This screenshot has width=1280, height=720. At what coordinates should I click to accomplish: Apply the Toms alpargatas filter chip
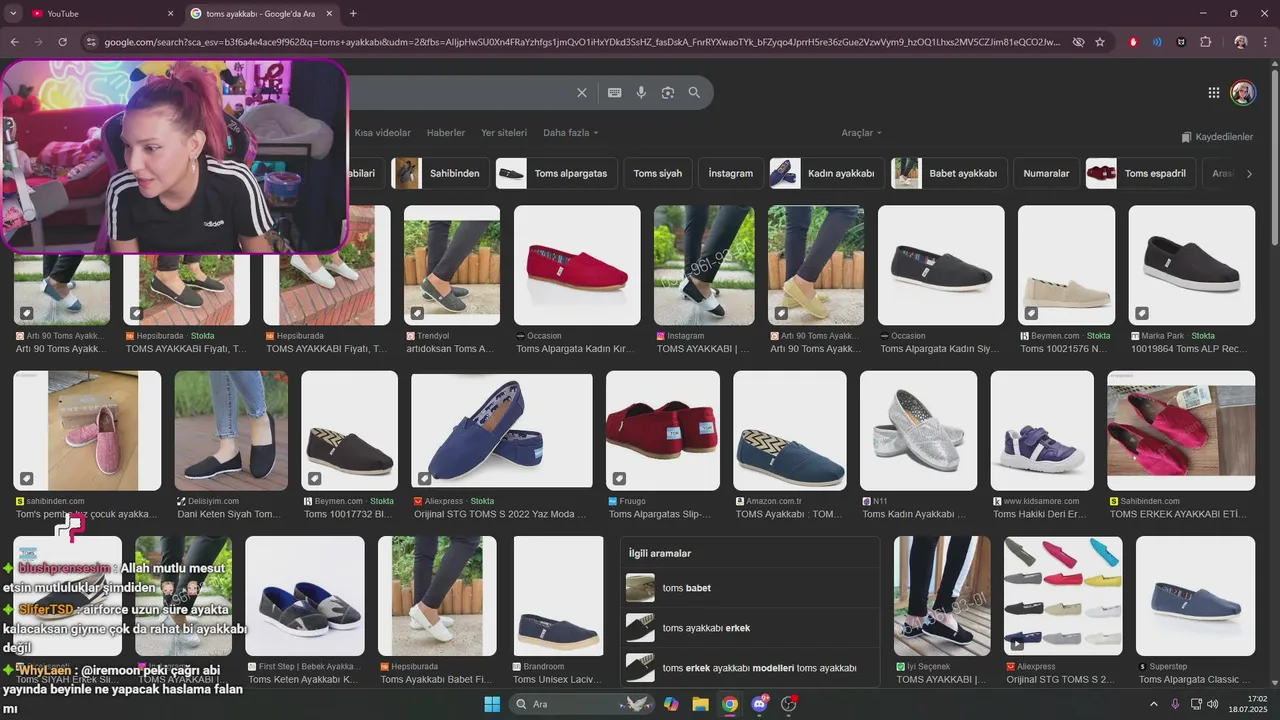click(556, 173)
